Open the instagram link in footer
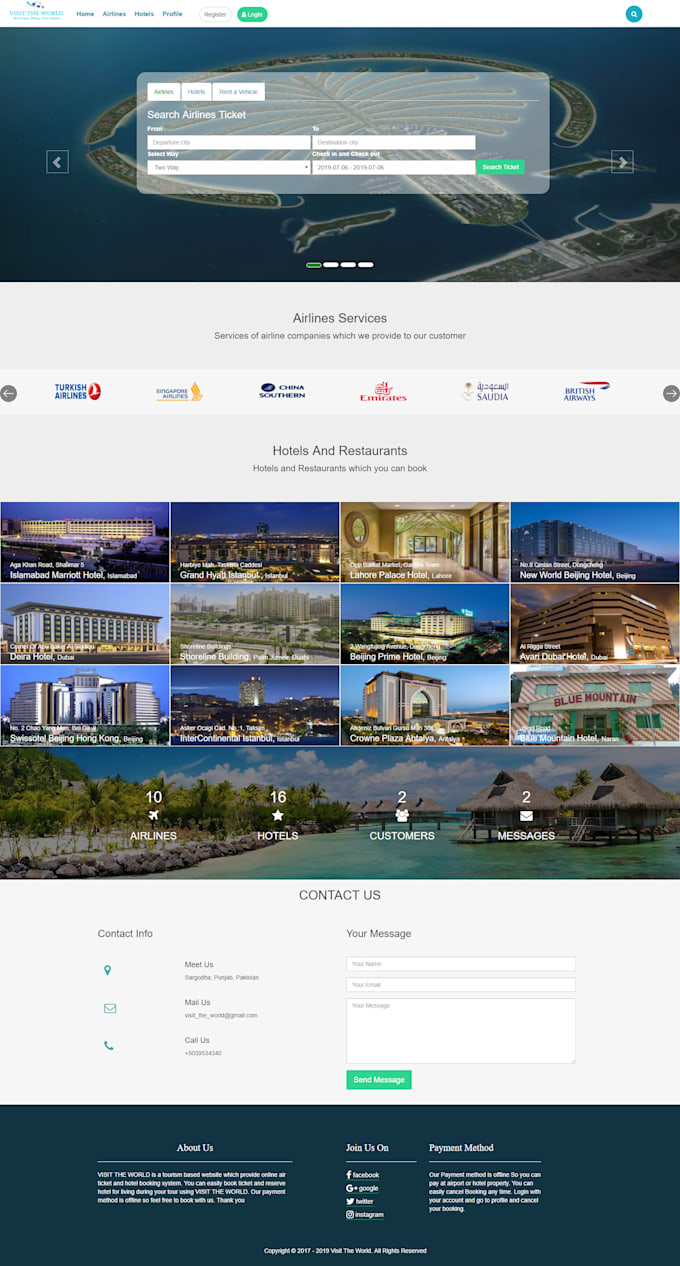Image resolution: width=680 pixels, height=1266 pixels. (x=365, y=1214)
